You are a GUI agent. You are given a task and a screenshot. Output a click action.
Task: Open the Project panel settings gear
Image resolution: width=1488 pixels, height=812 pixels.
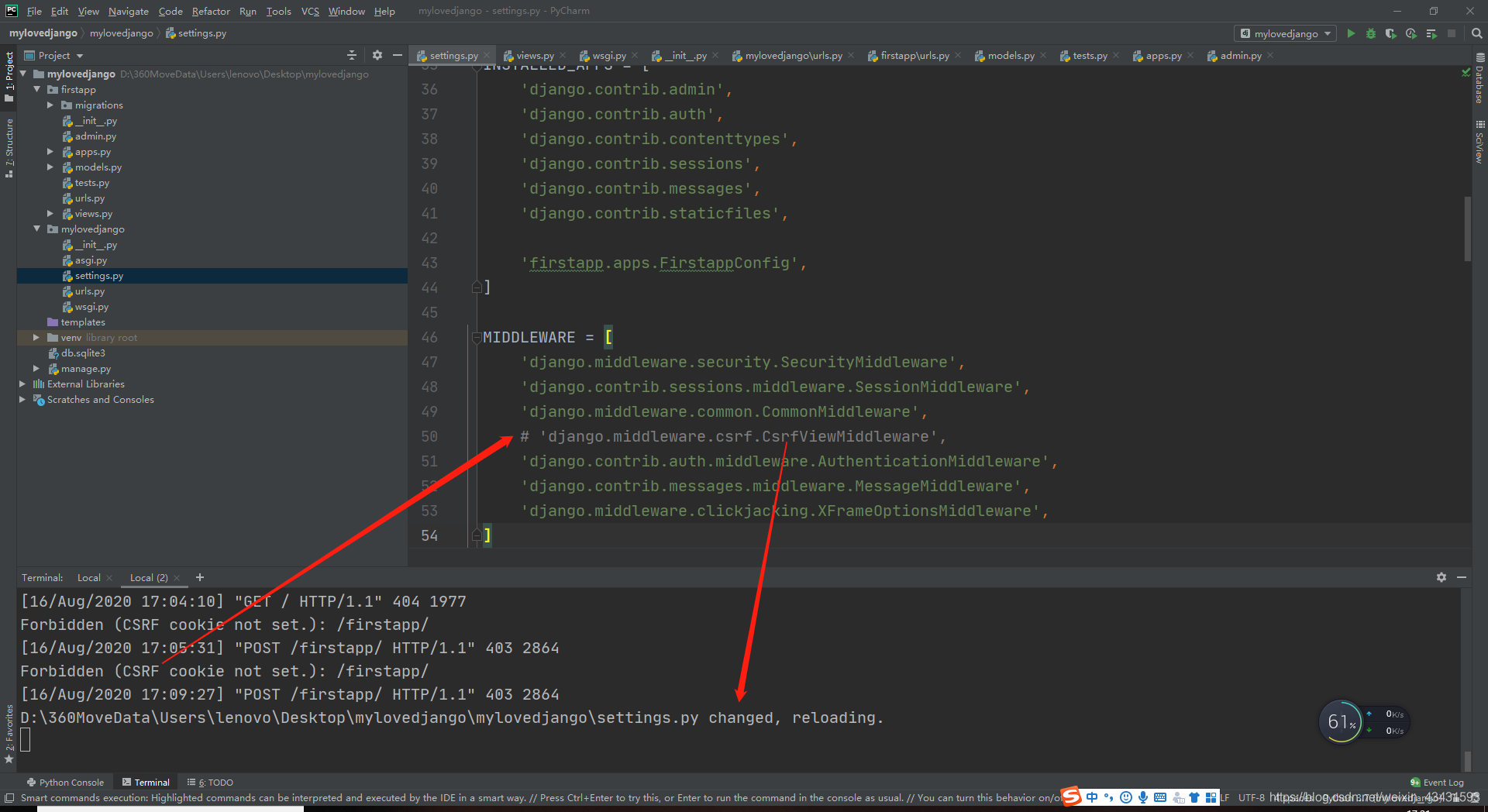[377, 55]
